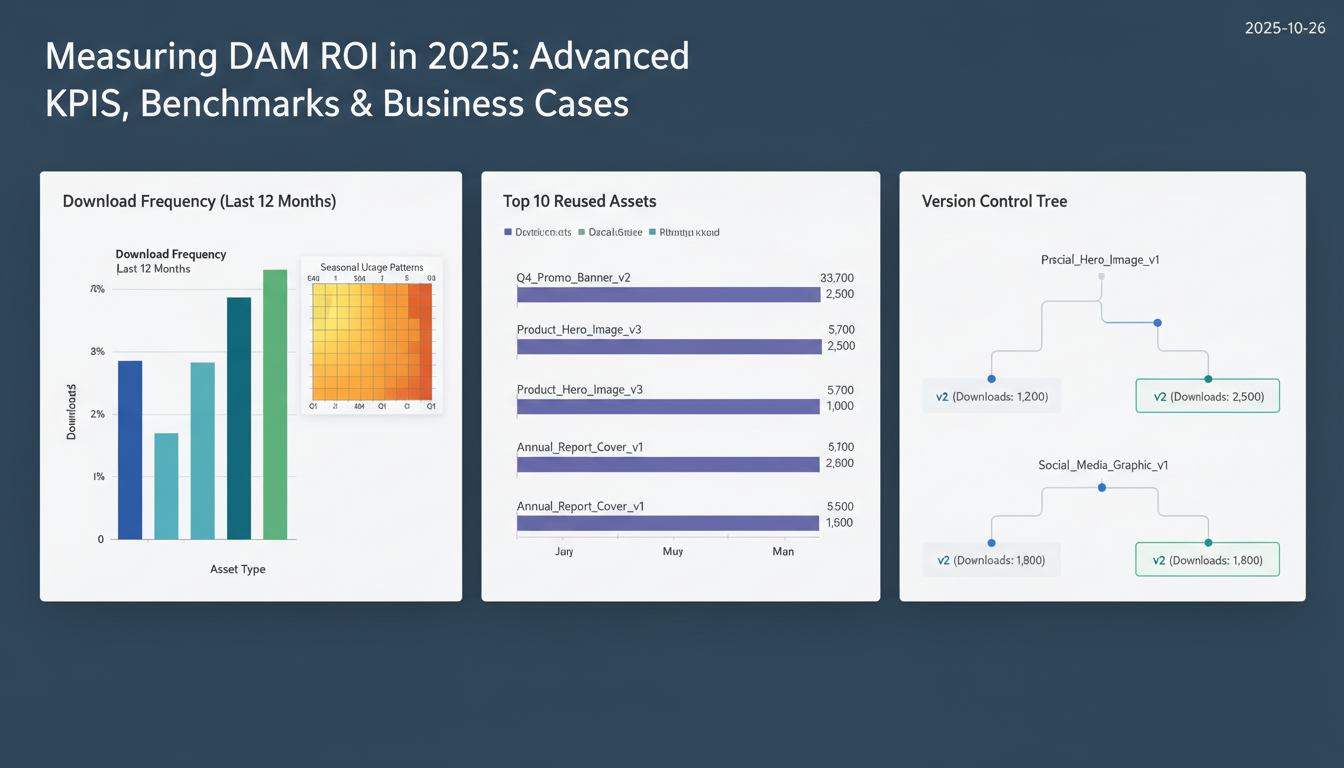Click the teal legend square in Top 10 Reused Assets
1344x768 pixels.
tap(651, 232)
